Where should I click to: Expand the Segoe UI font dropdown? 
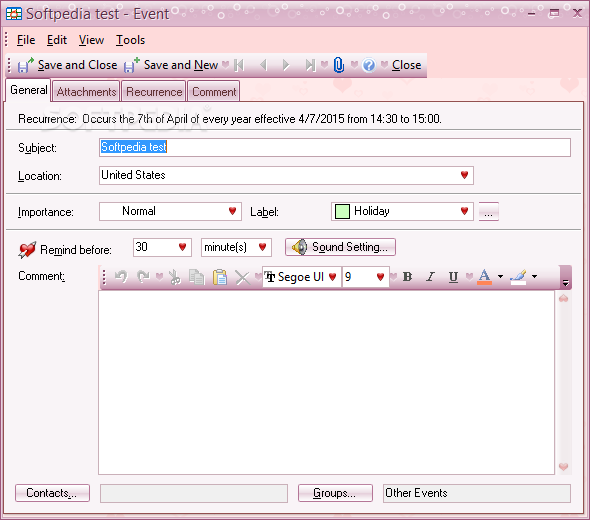pyautogui.click(x=332, y=277)
